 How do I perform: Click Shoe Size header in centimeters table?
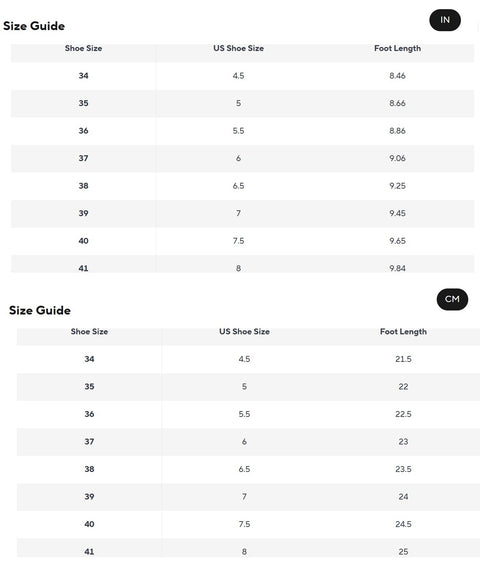pos(89,331)
